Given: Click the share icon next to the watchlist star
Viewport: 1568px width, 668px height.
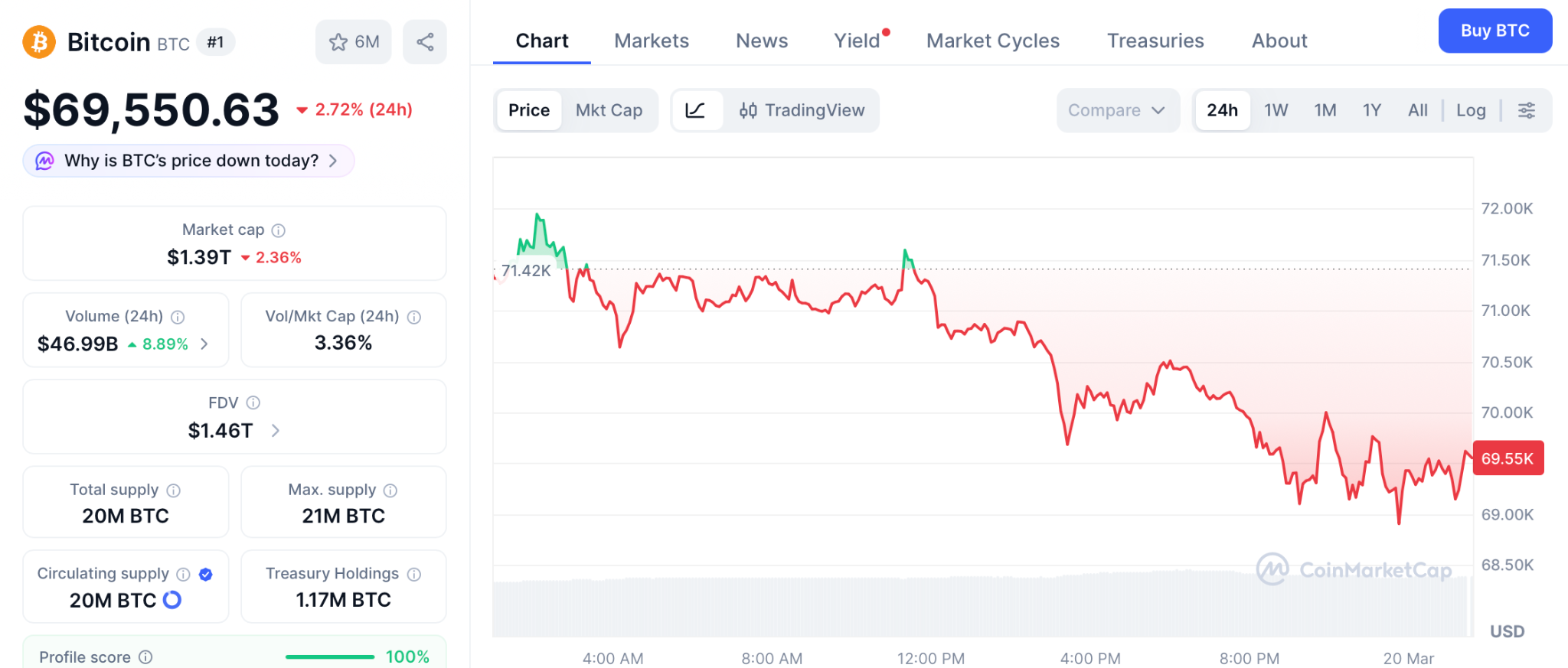Looking at the screenshot, I should [426, 42].
